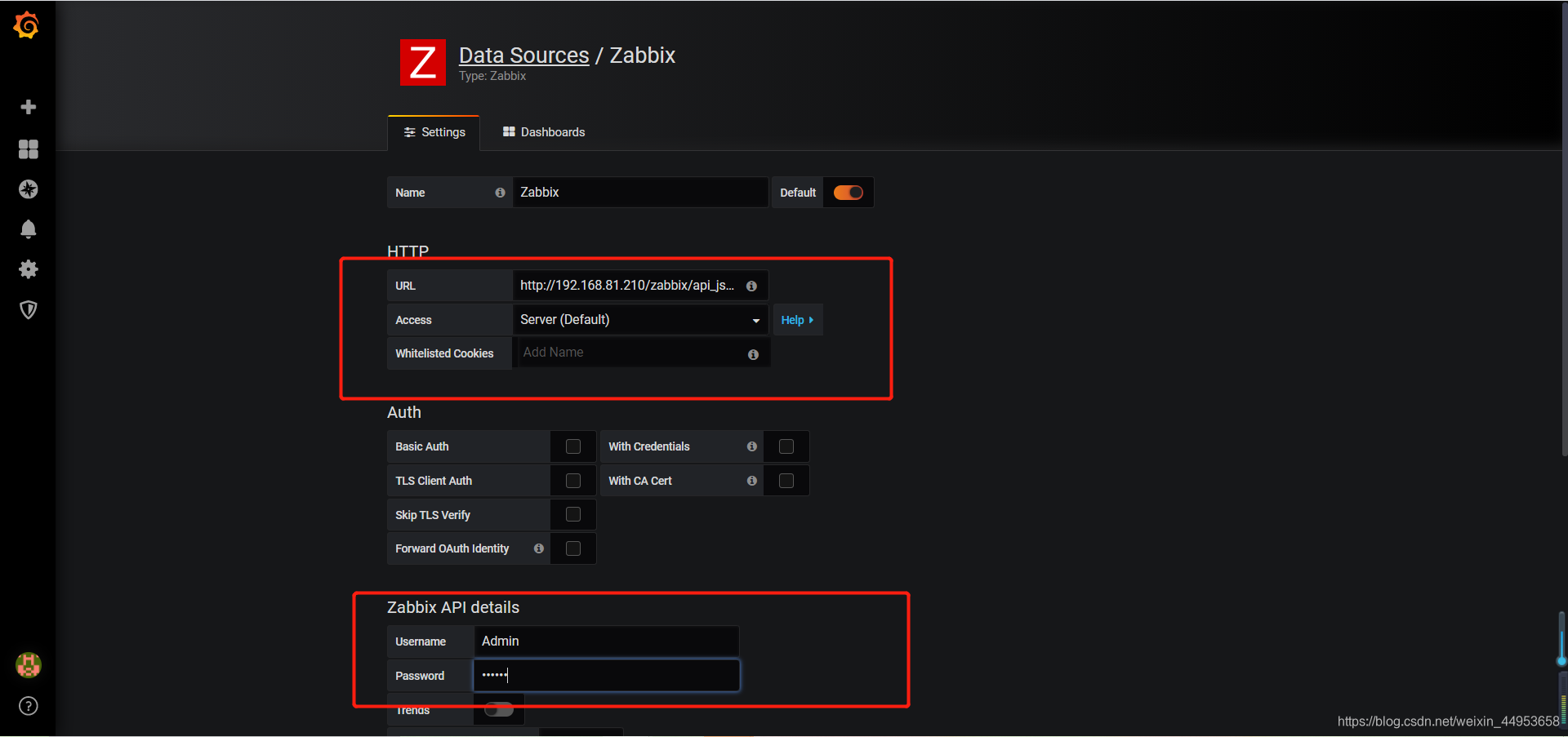This screenshot has width=1568, height=737.
Task: Open the Access Server (Default) dropdown
Action: pyautogui.click(x=640, y=320)
